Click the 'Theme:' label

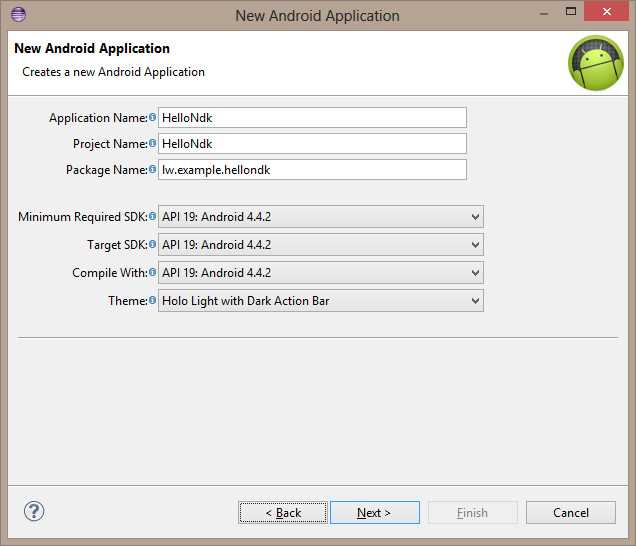(x=128, y=301)
